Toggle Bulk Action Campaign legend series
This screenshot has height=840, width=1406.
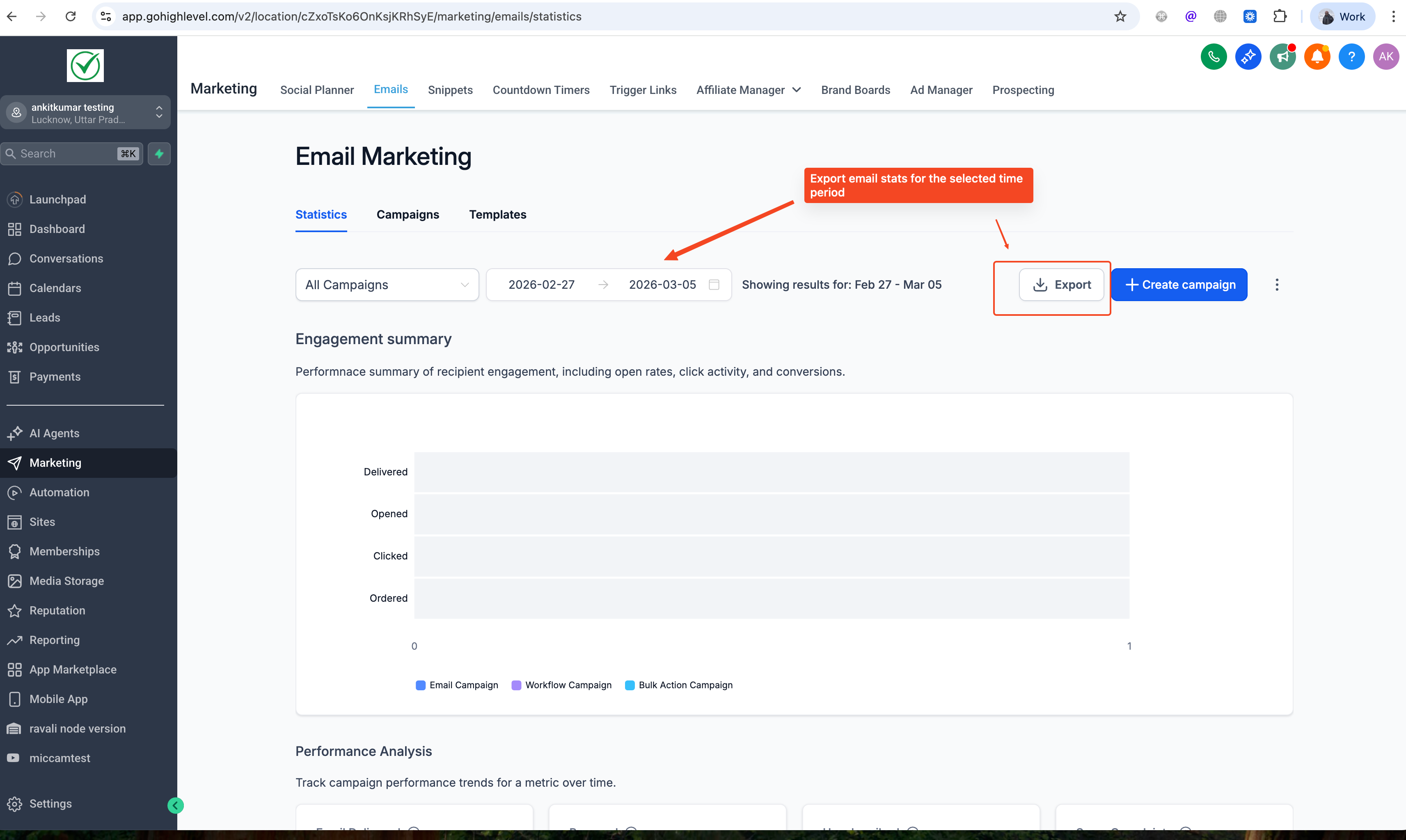click(x=679, y=685)
